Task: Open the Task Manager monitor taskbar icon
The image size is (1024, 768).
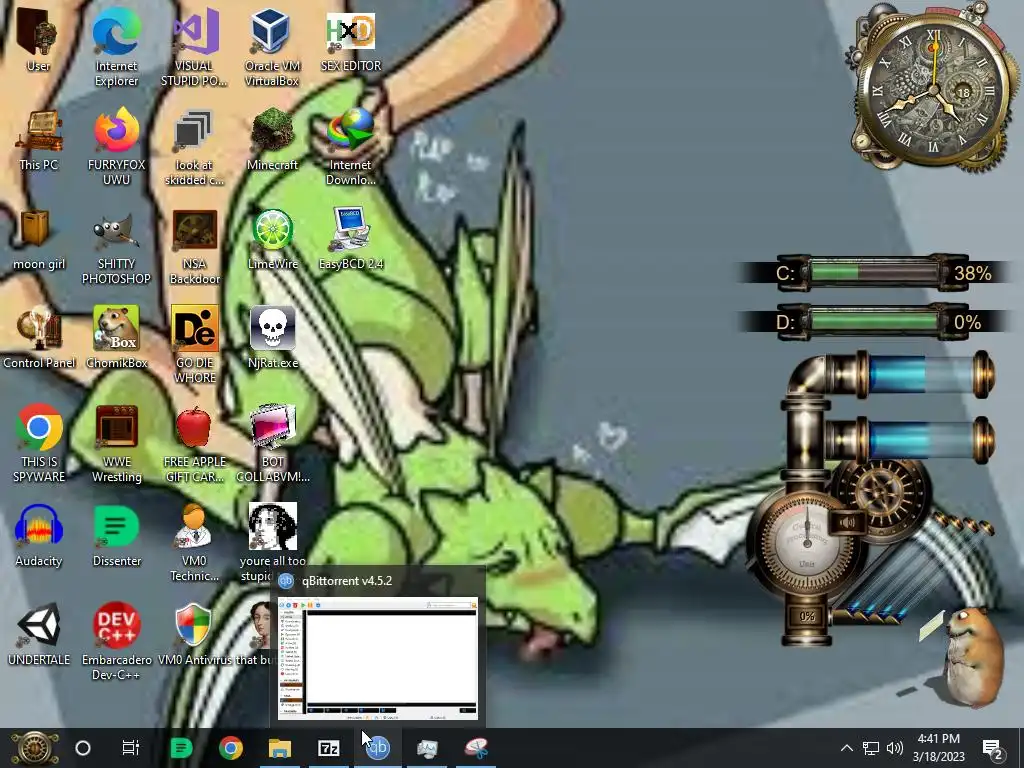Action: pos(427,748)
